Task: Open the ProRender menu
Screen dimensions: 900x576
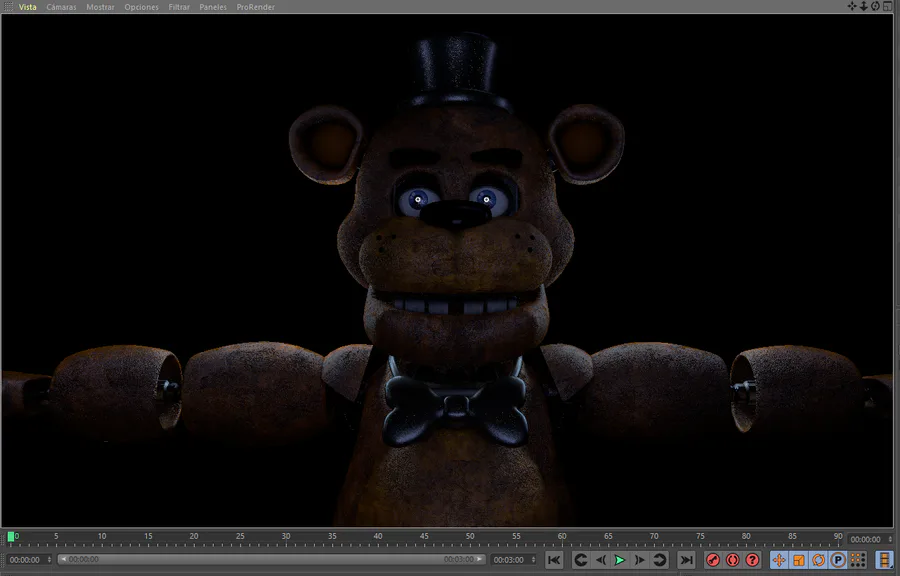Action: pos(255,7)
